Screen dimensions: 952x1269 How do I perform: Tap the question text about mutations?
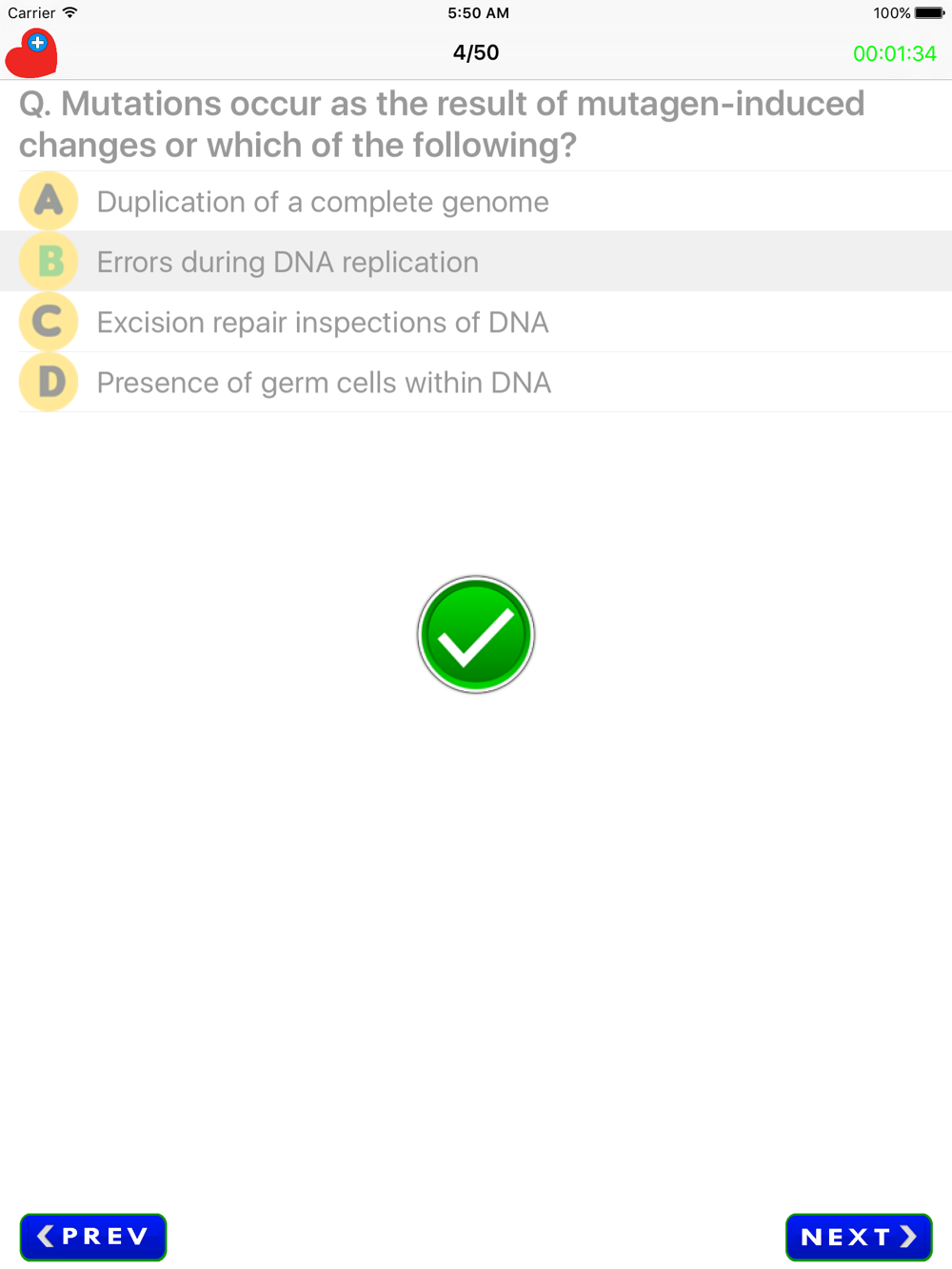pos(442,124)
